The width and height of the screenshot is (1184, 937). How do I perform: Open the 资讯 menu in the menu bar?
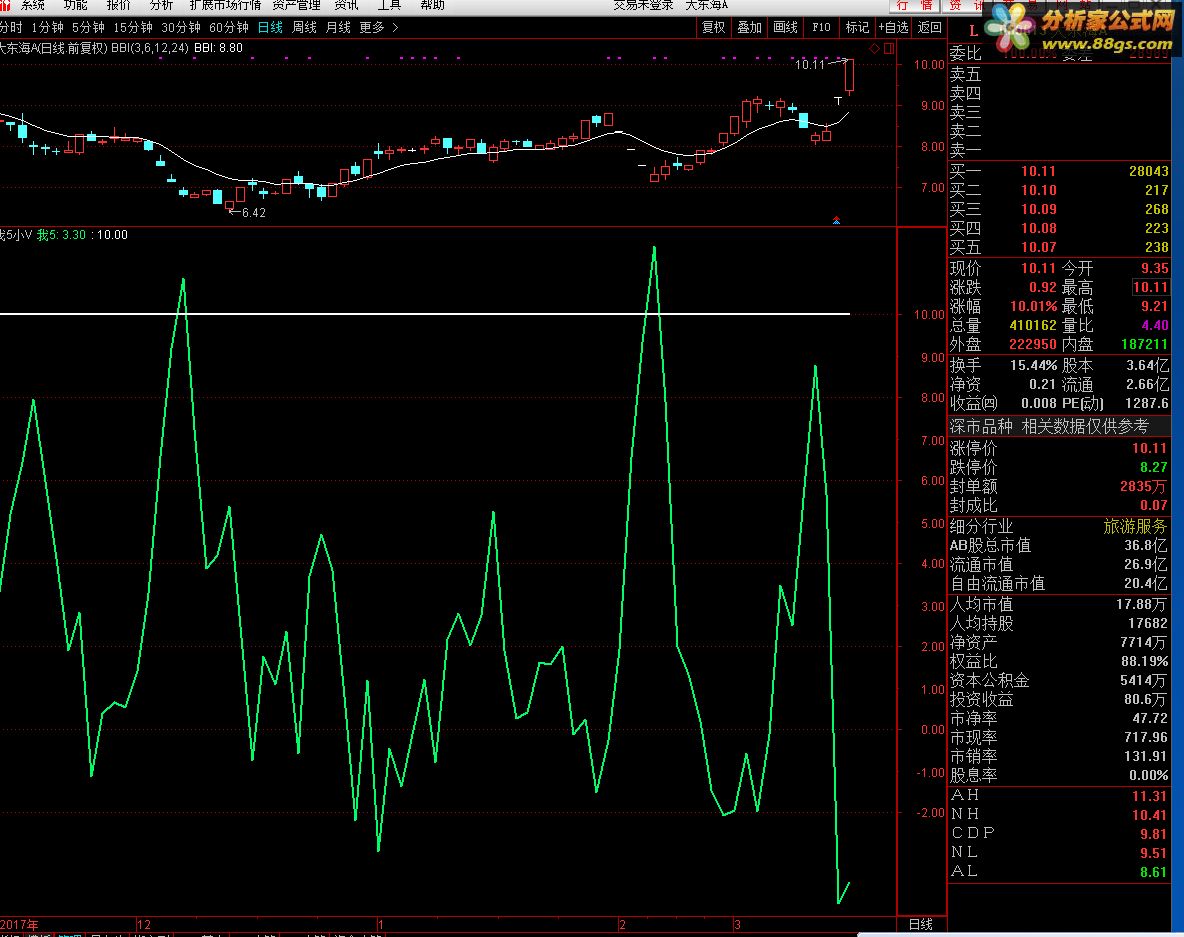point(347,6)
